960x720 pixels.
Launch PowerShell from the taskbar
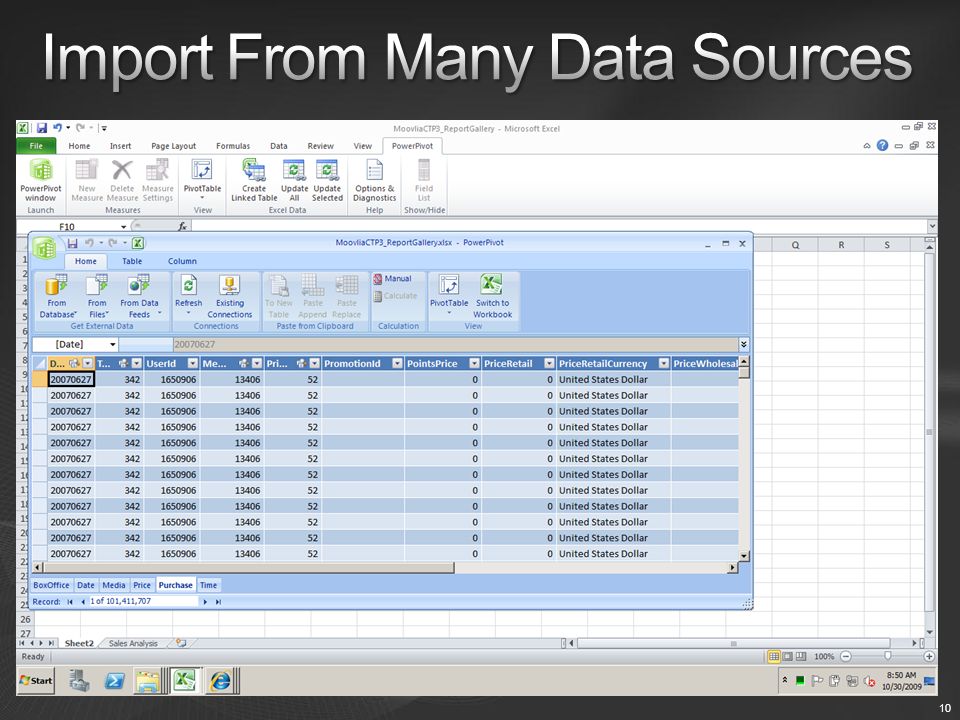tap(114, 680)
